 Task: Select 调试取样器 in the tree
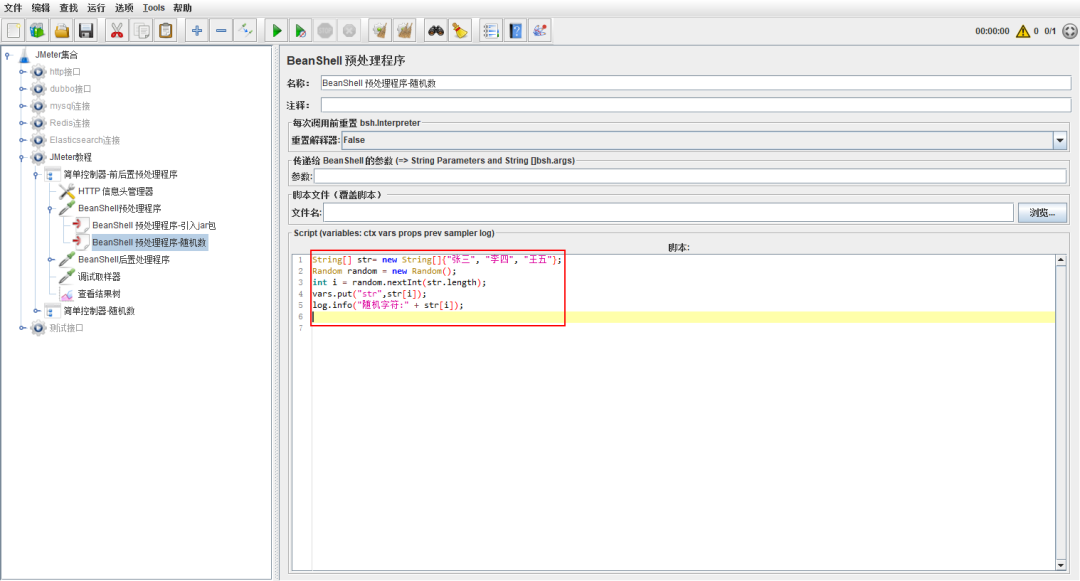click(x=99, y=277)
